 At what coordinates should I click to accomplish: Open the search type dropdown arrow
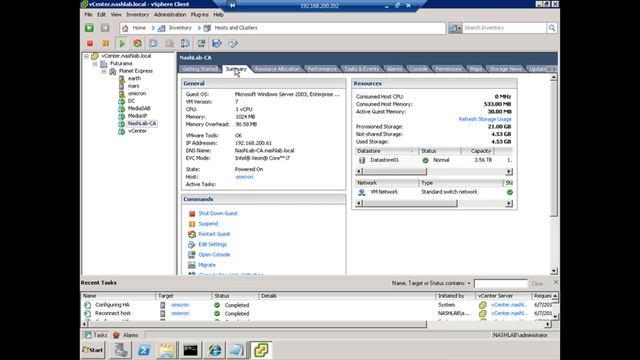pos(459,28)
